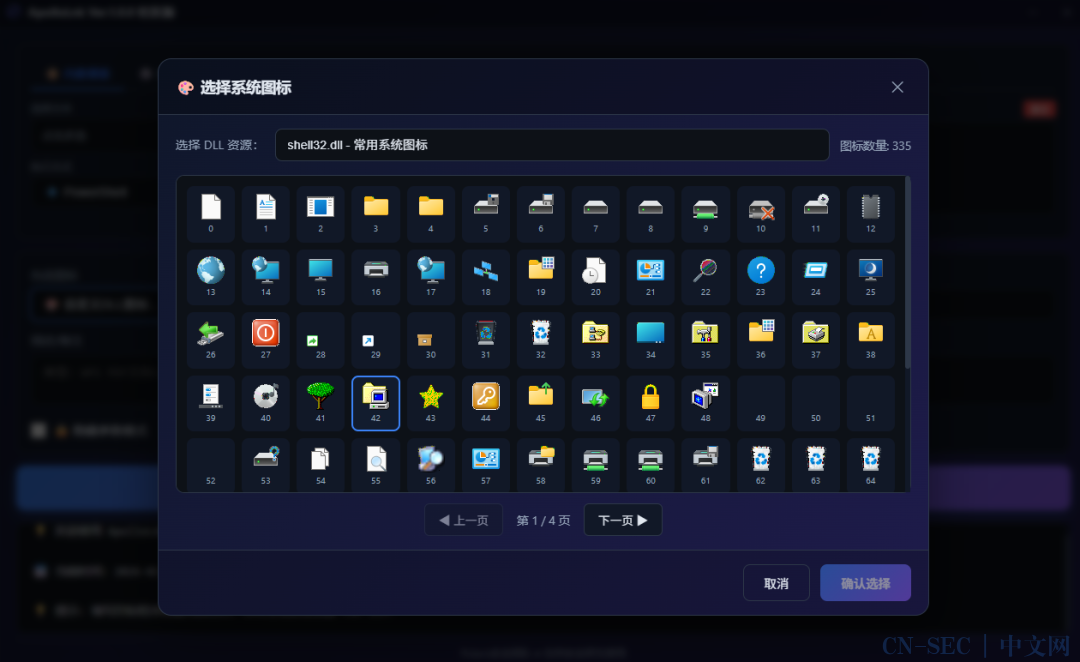Image resolution: width=1080 pixels, height=662 pixels.
Task: Choose the shortcut arrow icon 29
Action: [x=375, y=340]
